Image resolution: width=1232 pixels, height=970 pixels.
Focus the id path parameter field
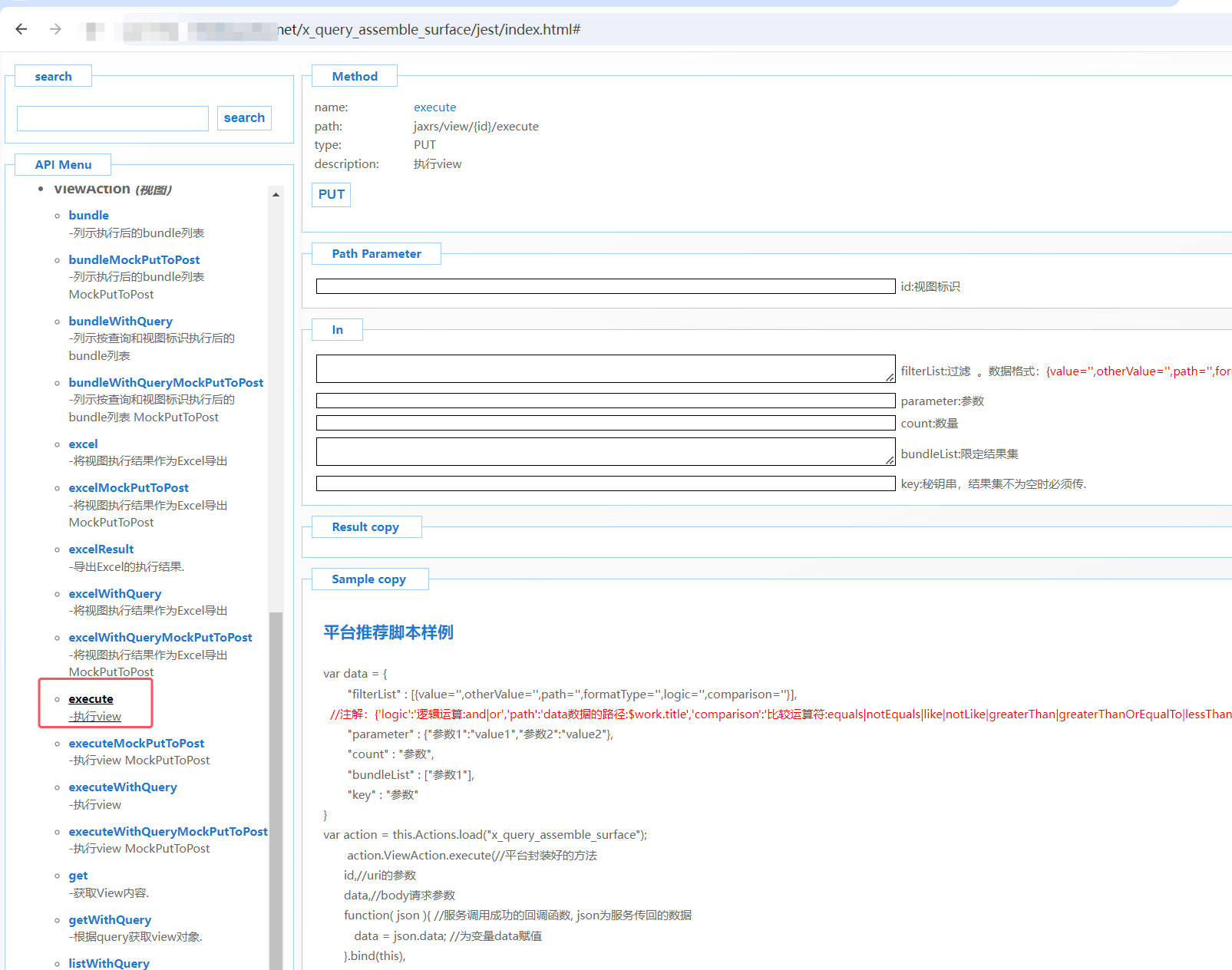[x=606, y=286]
